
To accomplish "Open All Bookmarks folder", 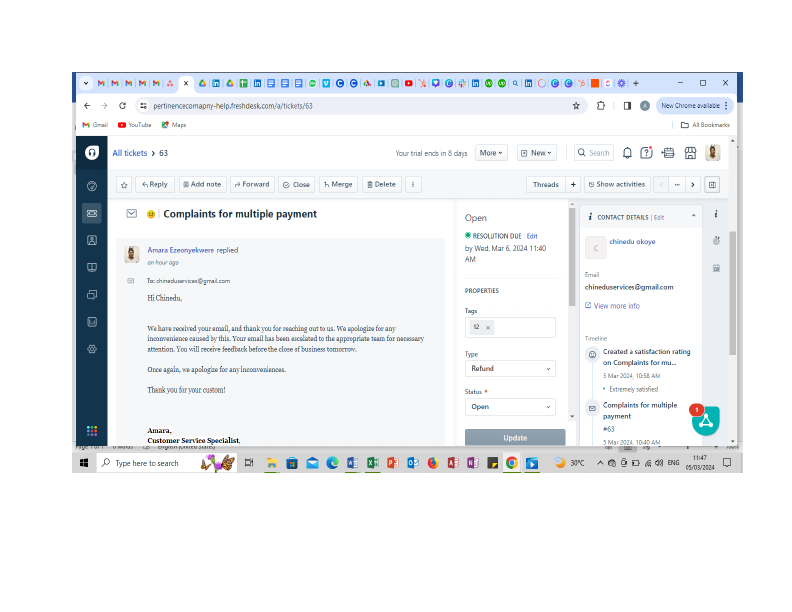I will click(705, 125).
